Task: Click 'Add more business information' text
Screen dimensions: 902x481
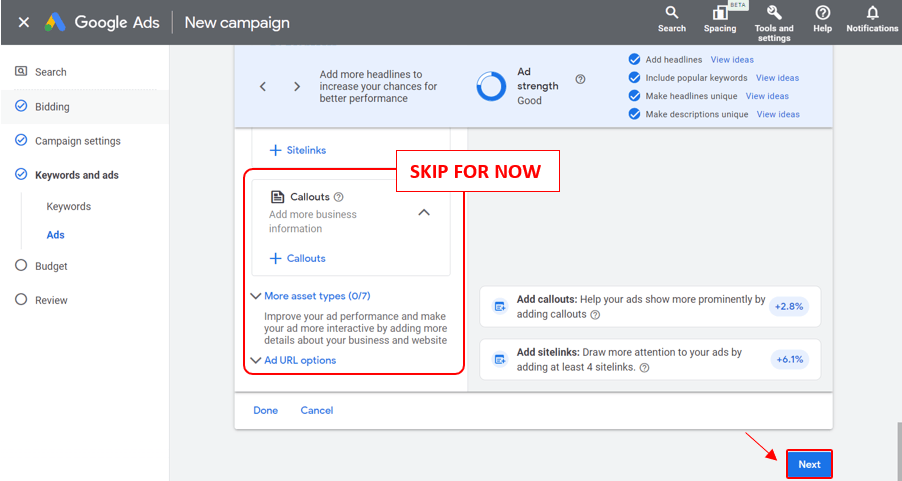Action: [313, 222]
